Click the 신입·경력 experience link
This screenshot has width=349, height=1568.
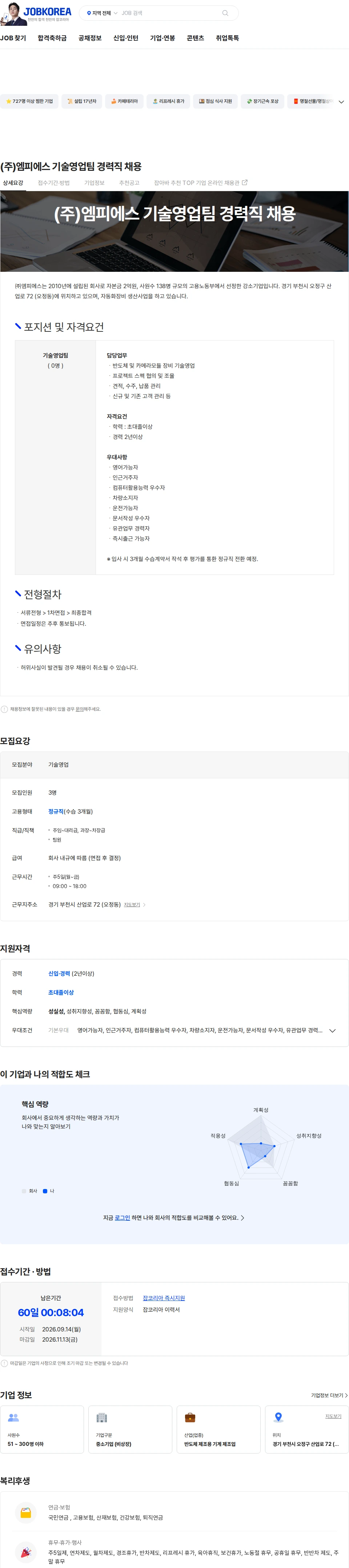click(x=59, y=973)
